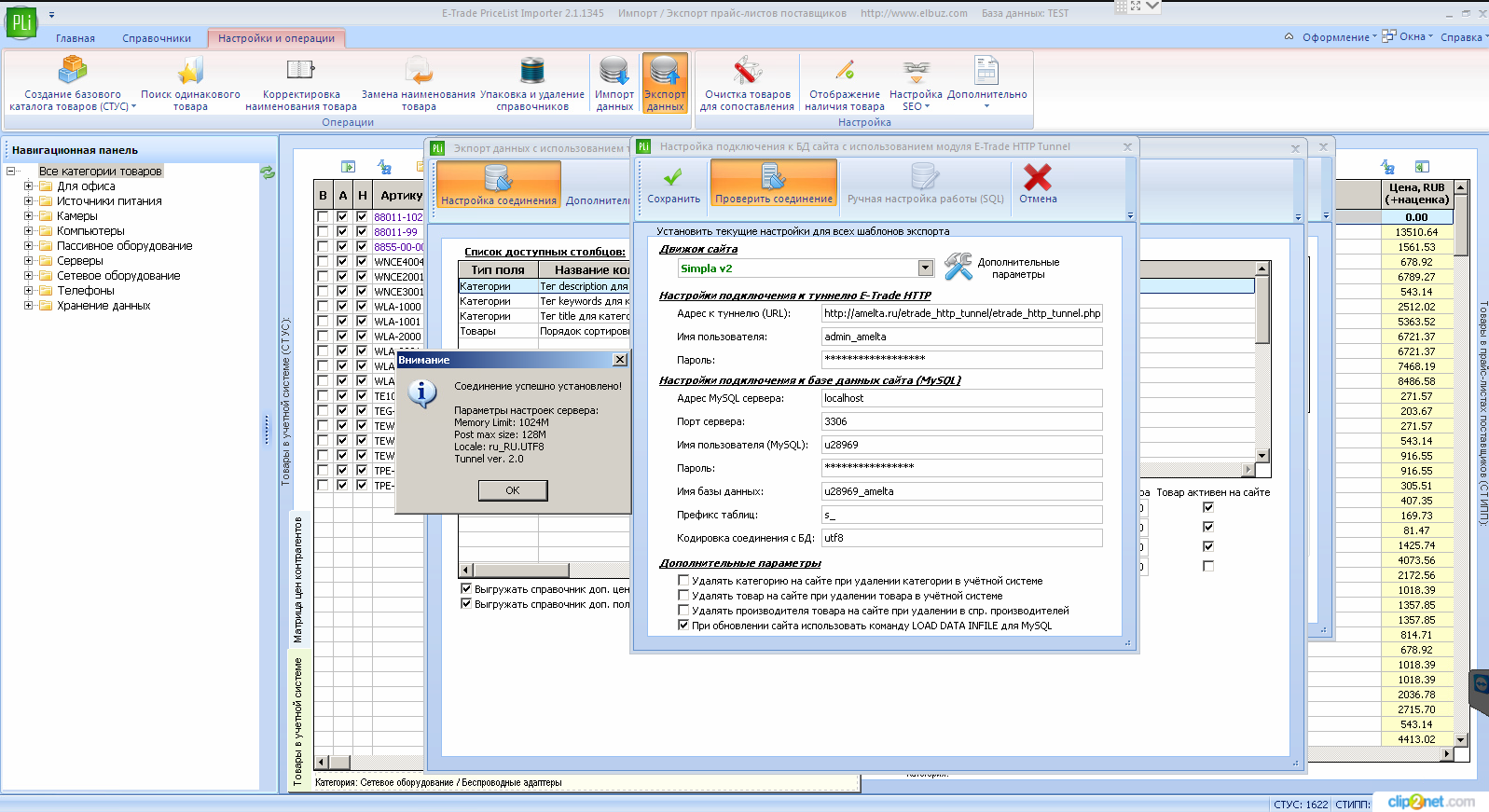This screenshot has height=812, width=1489.
Task: Open the Матрица цен контрагентов side tab
Action: (298, 579)
